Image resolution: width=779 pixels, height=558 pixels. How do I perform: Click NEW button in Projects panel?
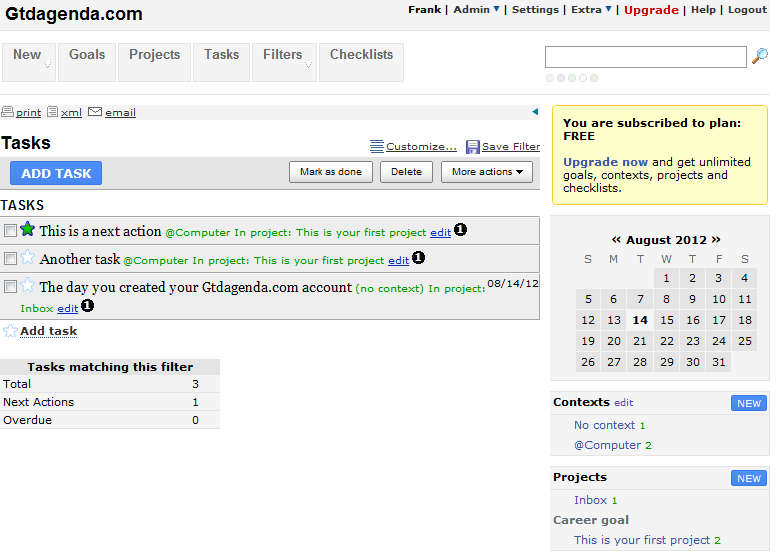coord(749,478)
